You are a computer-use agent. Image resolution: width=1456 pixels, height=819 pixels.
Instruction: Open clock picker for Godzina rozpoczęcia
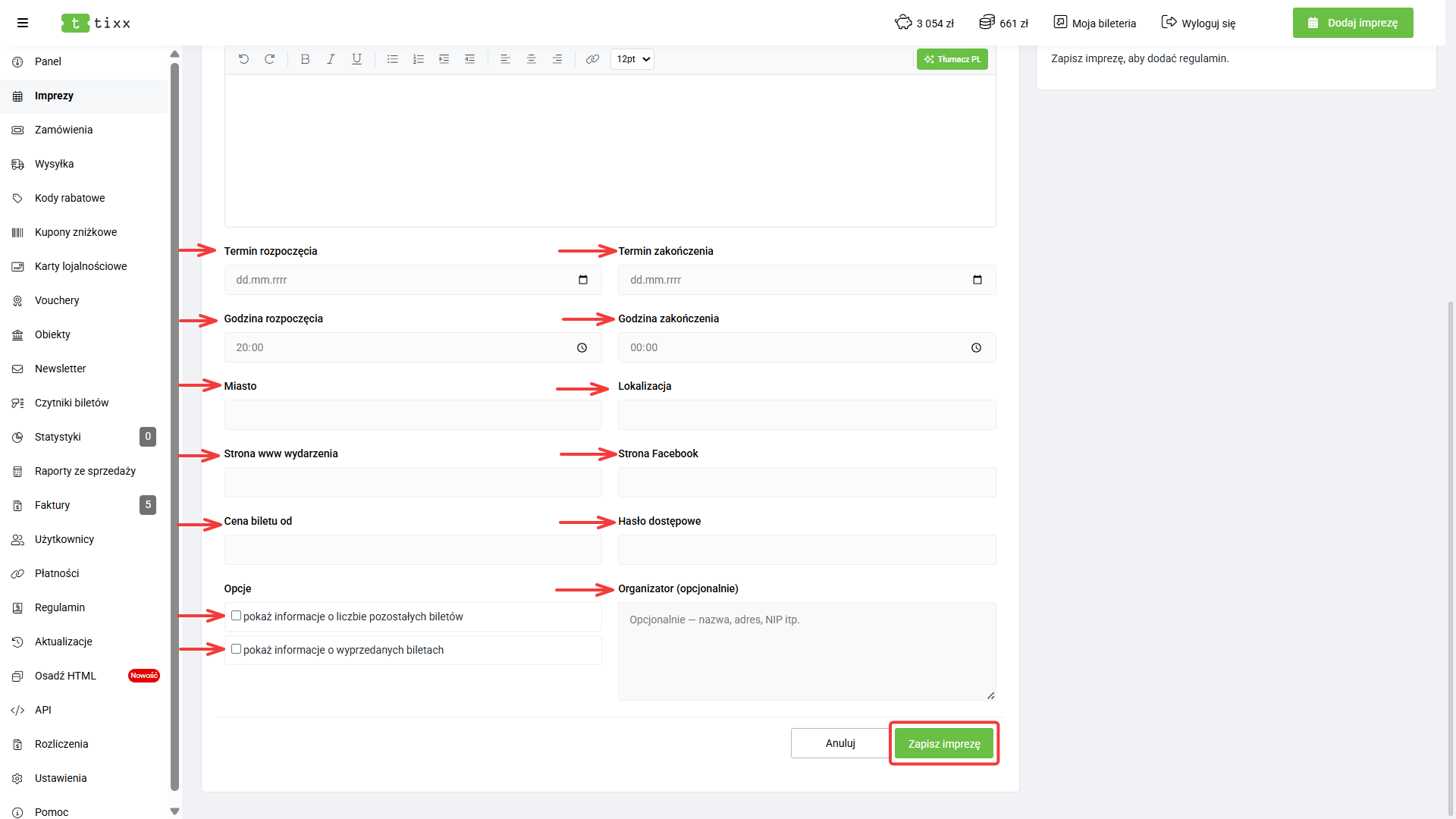coord(582,347)
